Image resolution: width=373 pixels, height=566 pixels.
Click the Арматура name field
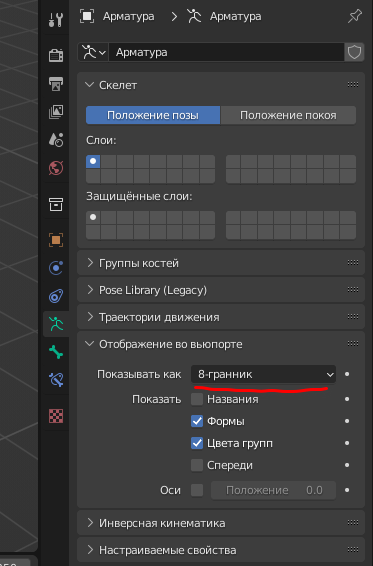[x=226, y=52]
